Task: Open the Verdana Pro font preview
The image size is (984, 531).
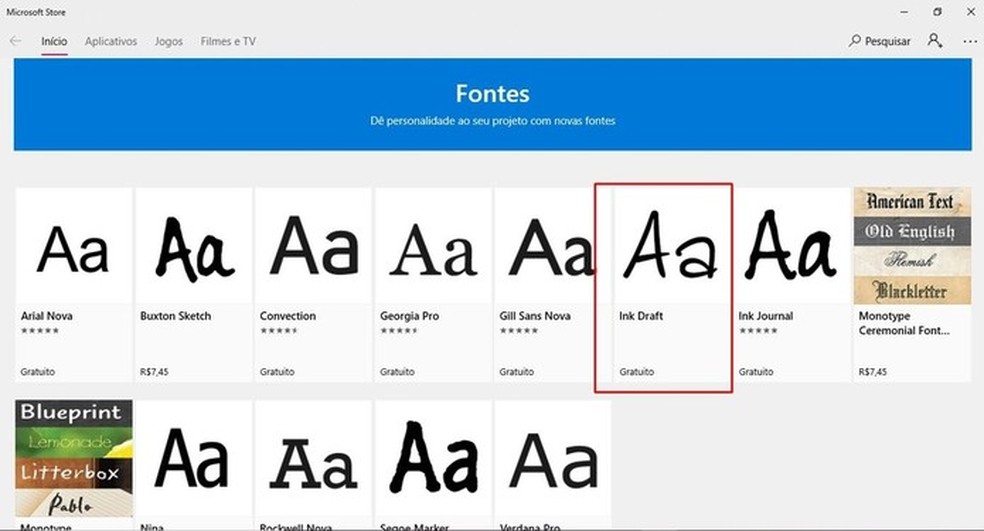Action: 553,458
